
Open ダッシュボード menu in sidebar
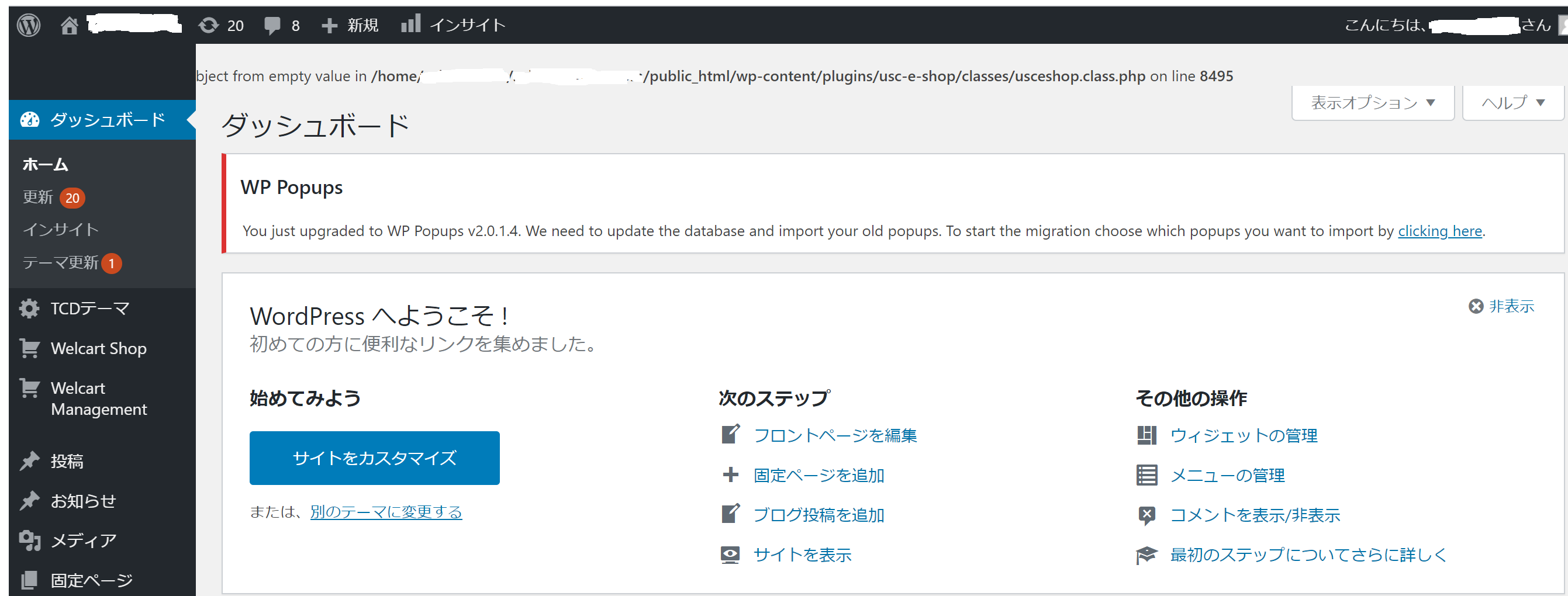click(x=102, y=120)
